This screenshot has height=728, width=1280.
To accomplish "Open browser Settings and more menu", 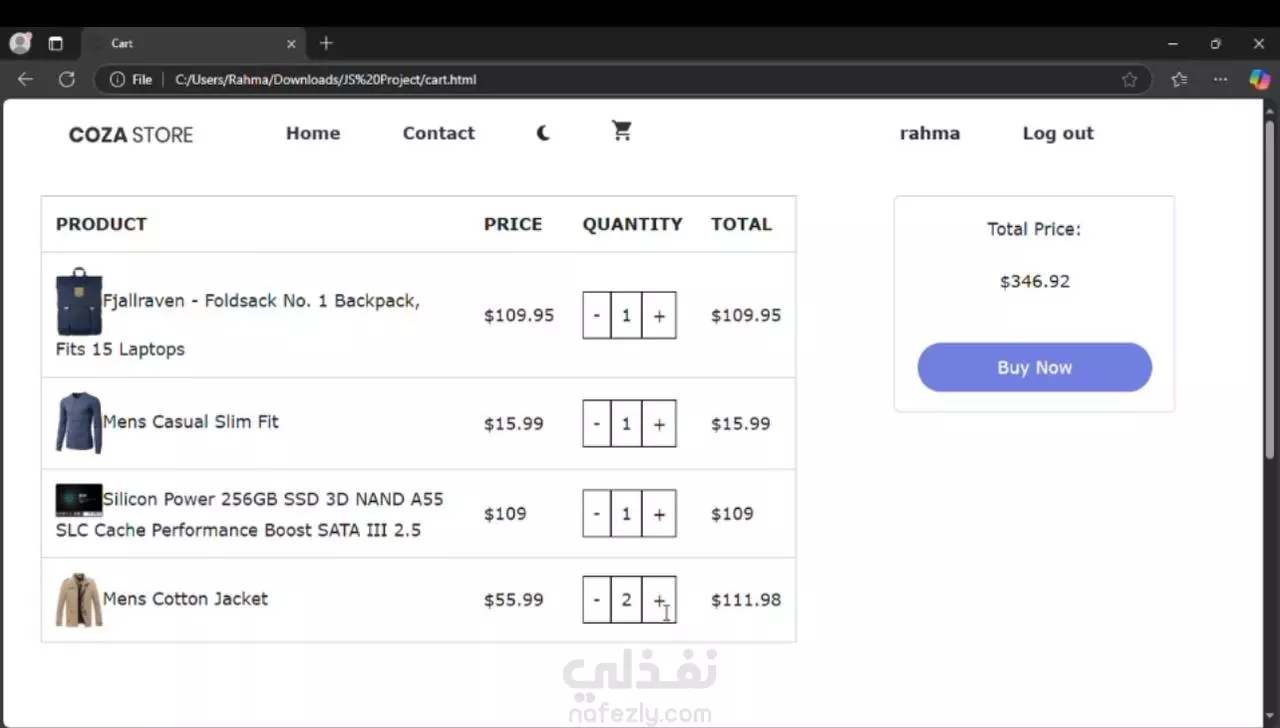I will [x=1220, y=79].
